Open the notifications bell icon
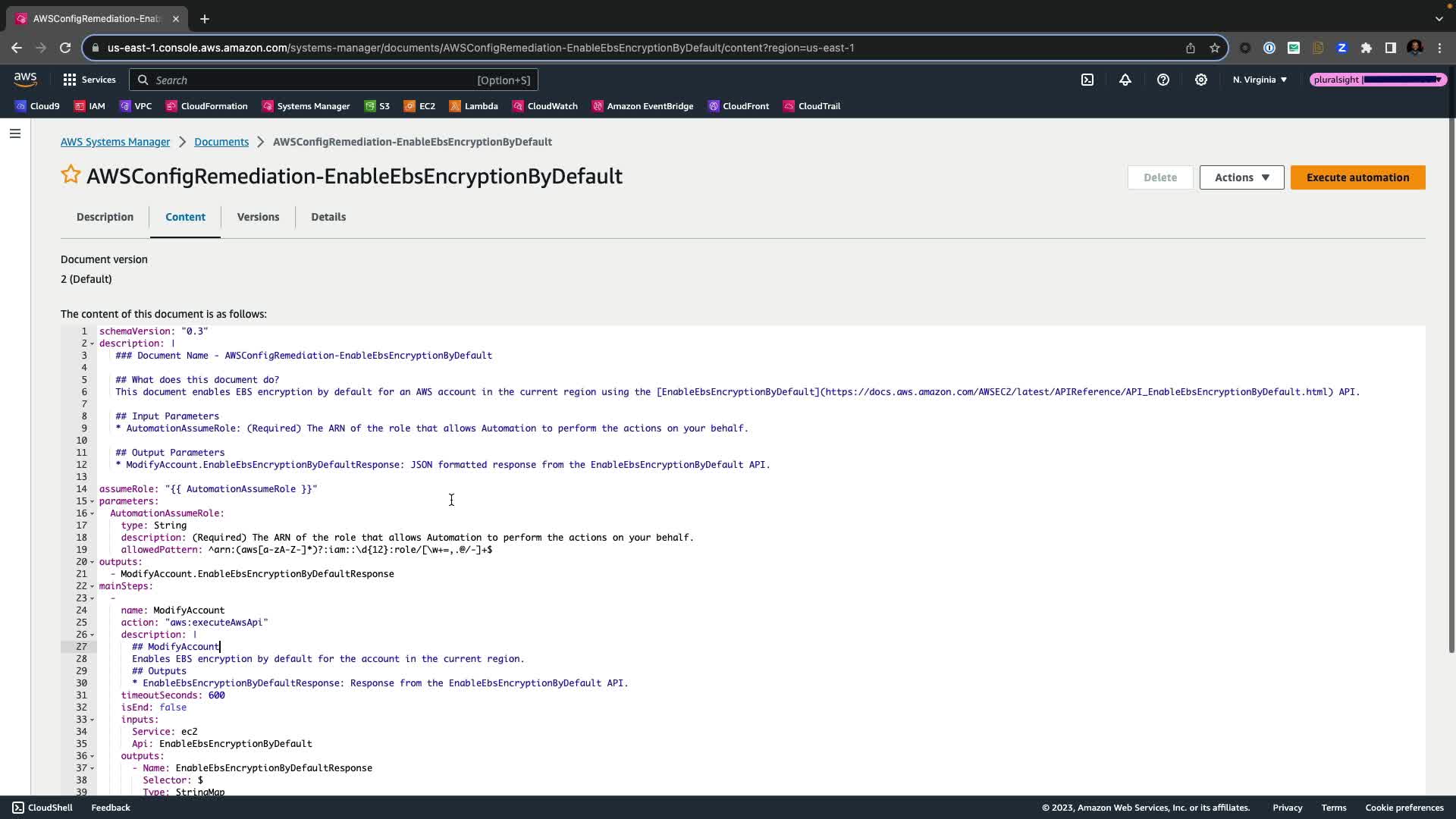 coord(1125,80)
